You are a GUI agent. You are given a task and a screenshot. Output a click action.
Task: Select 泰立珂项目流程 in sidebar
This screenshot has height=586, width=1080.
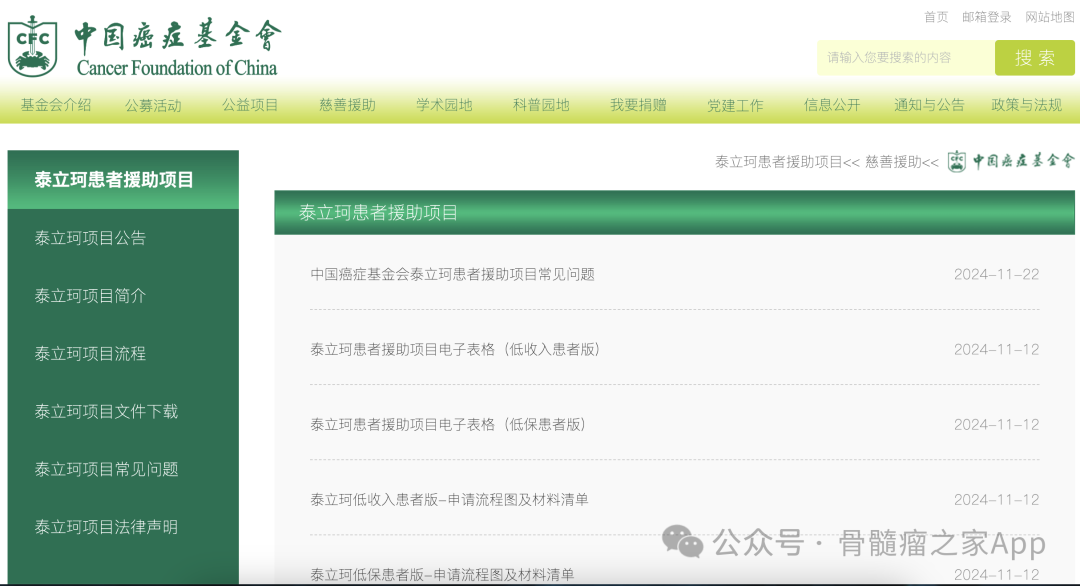[90, 354]
